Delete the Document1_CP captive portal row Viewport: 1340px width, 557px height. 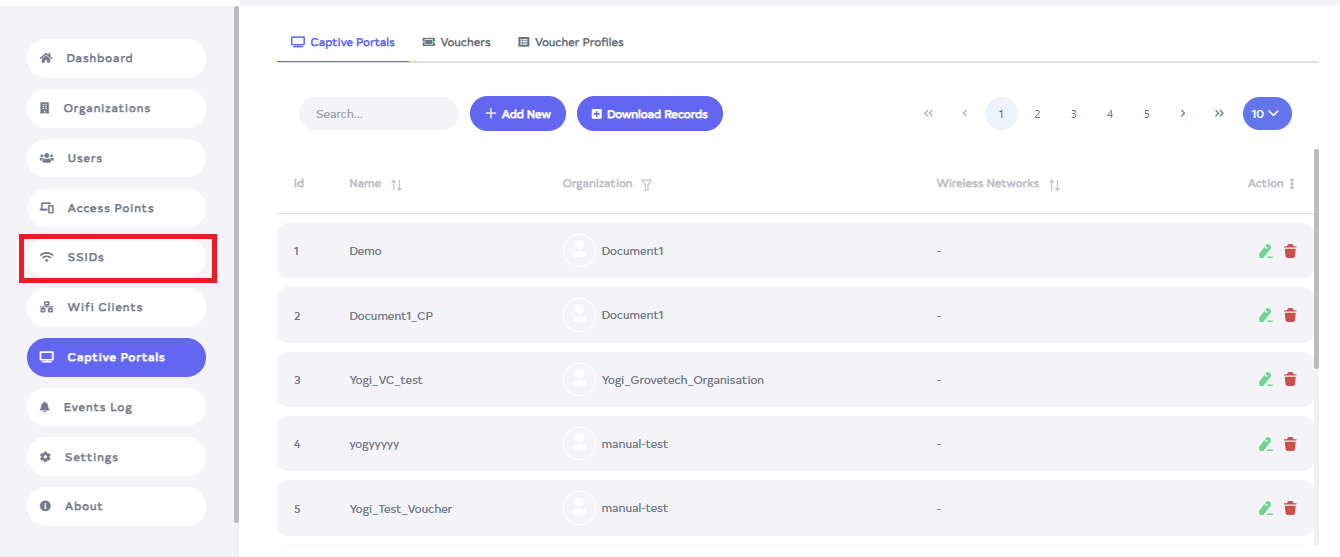1290,315
